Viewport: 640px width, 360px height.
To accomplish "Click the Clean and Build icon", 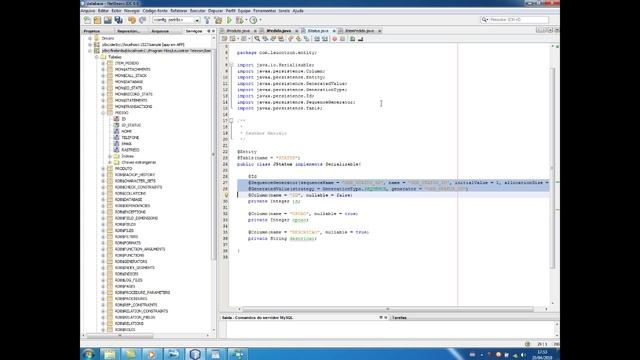I will [x=218, y=20].
